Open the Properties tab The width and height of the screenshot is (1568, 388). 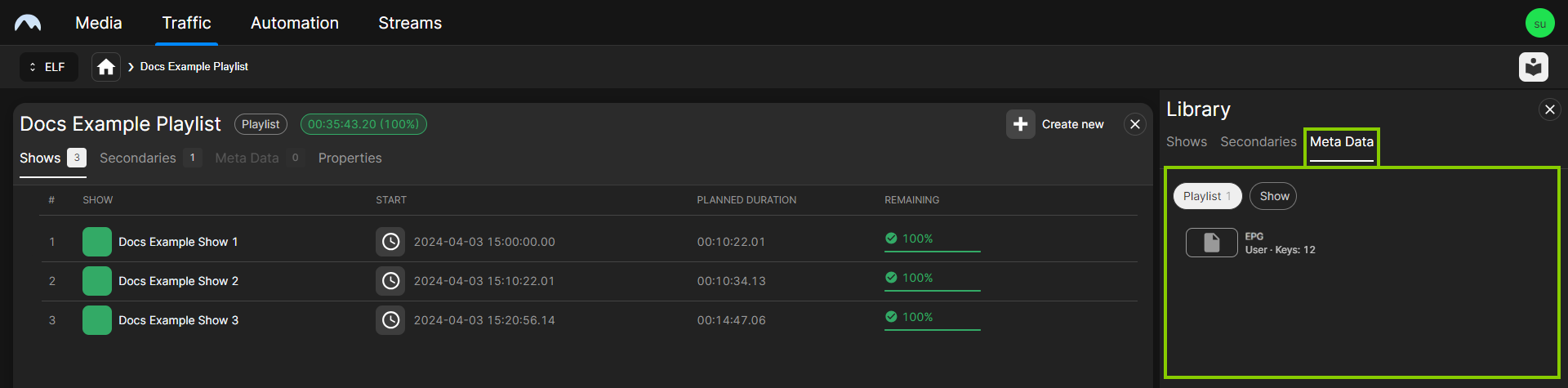click(350, 158)
